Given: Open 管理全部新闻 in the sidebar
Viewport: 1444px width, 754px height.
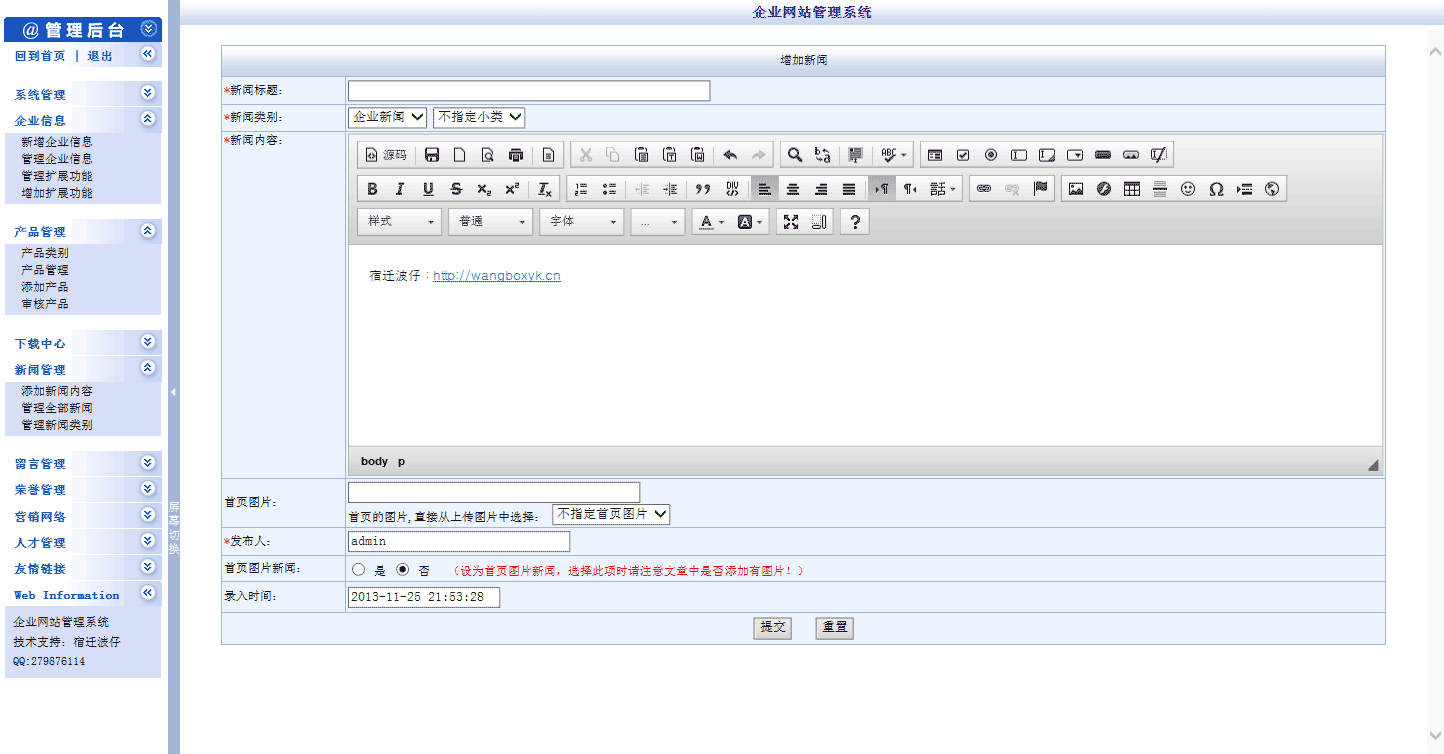Looking at the screenshot, I should click(57, 408).
